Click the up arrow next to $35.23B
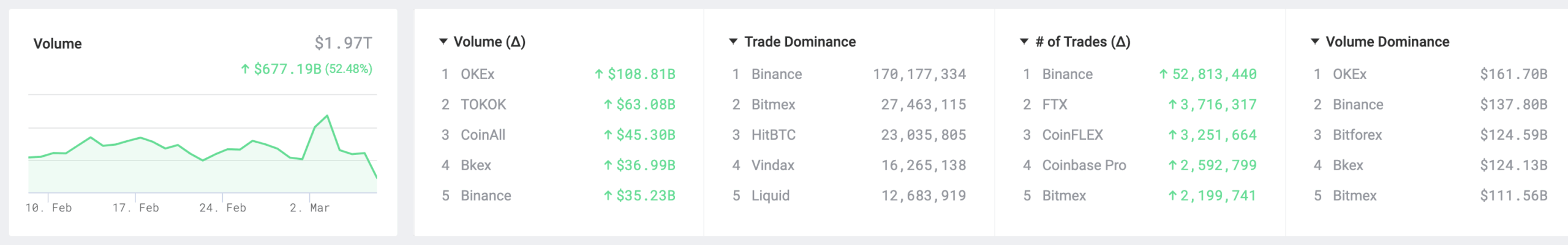1568x245 pixels. click(x=608, y=196)
